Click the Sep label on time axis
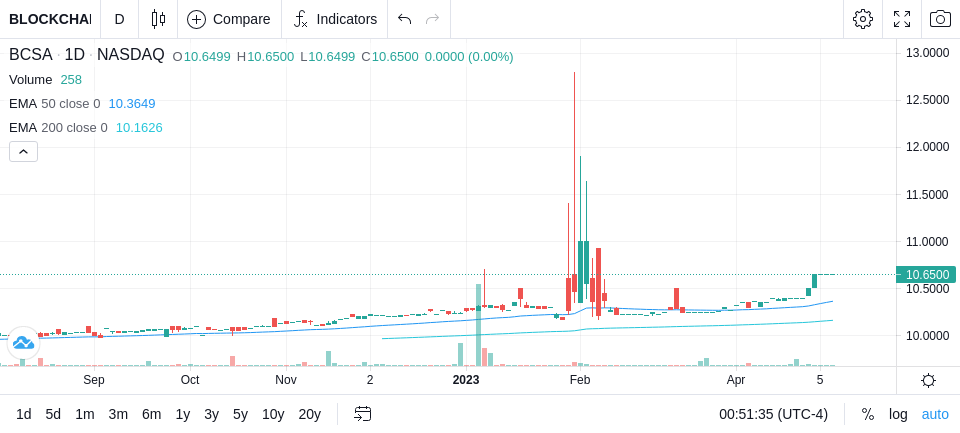The image size is (960, 433). [94, 380]
